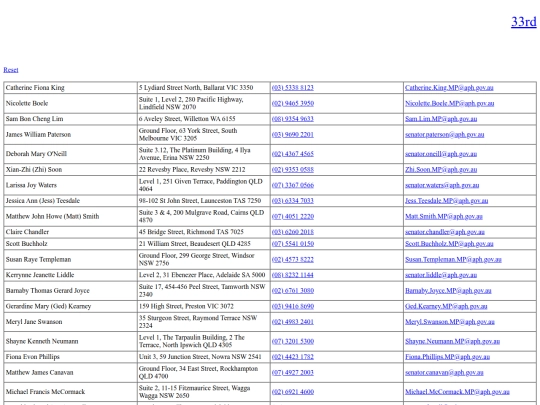Screen dimensions: 540x405
Task: Click phone number (02) 4423 1782
Action: (292, 357)
